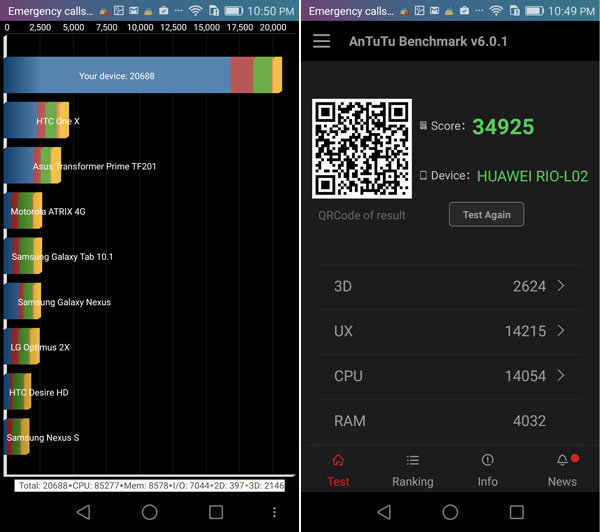Select the Samsung Nexus S bar

click(16, 437)
